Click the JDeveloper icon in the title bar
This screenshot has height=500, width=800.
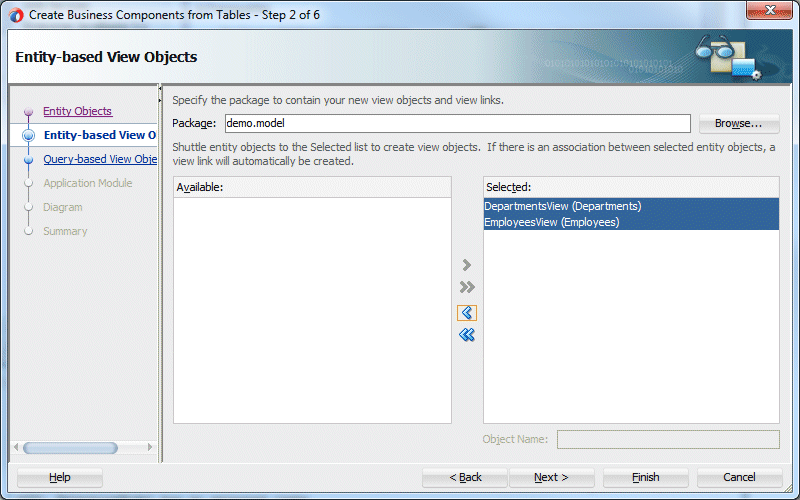[x=16, y=15]
